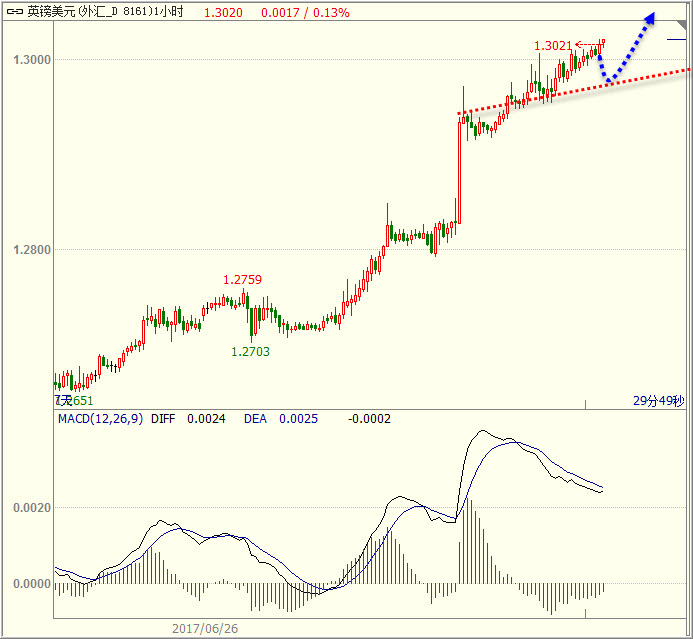
Task: Click the 29分49秒 countdown timer
Action: coord(658,400)
